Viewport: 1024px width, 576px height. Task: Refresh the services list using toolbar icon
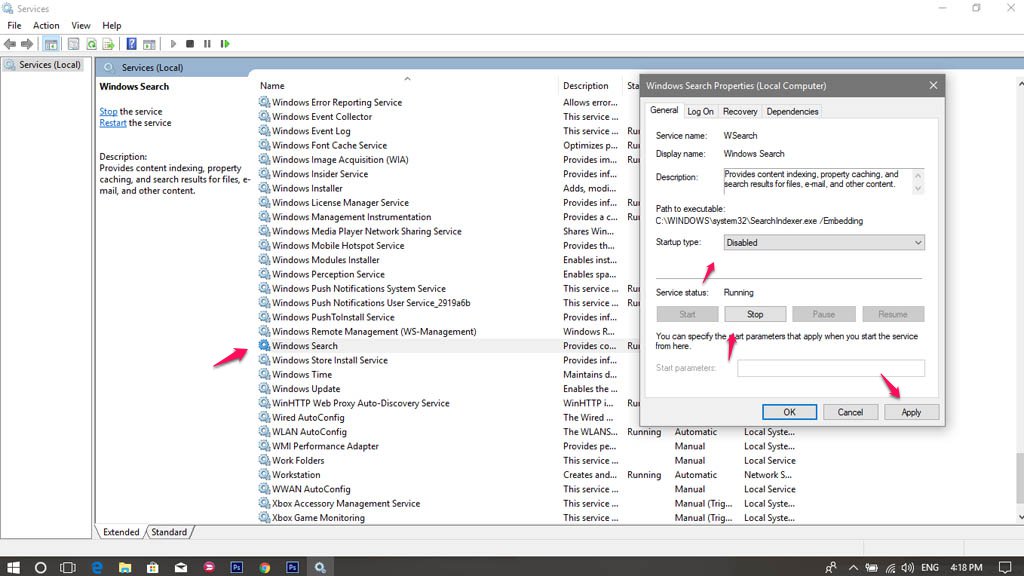point(91,44)
